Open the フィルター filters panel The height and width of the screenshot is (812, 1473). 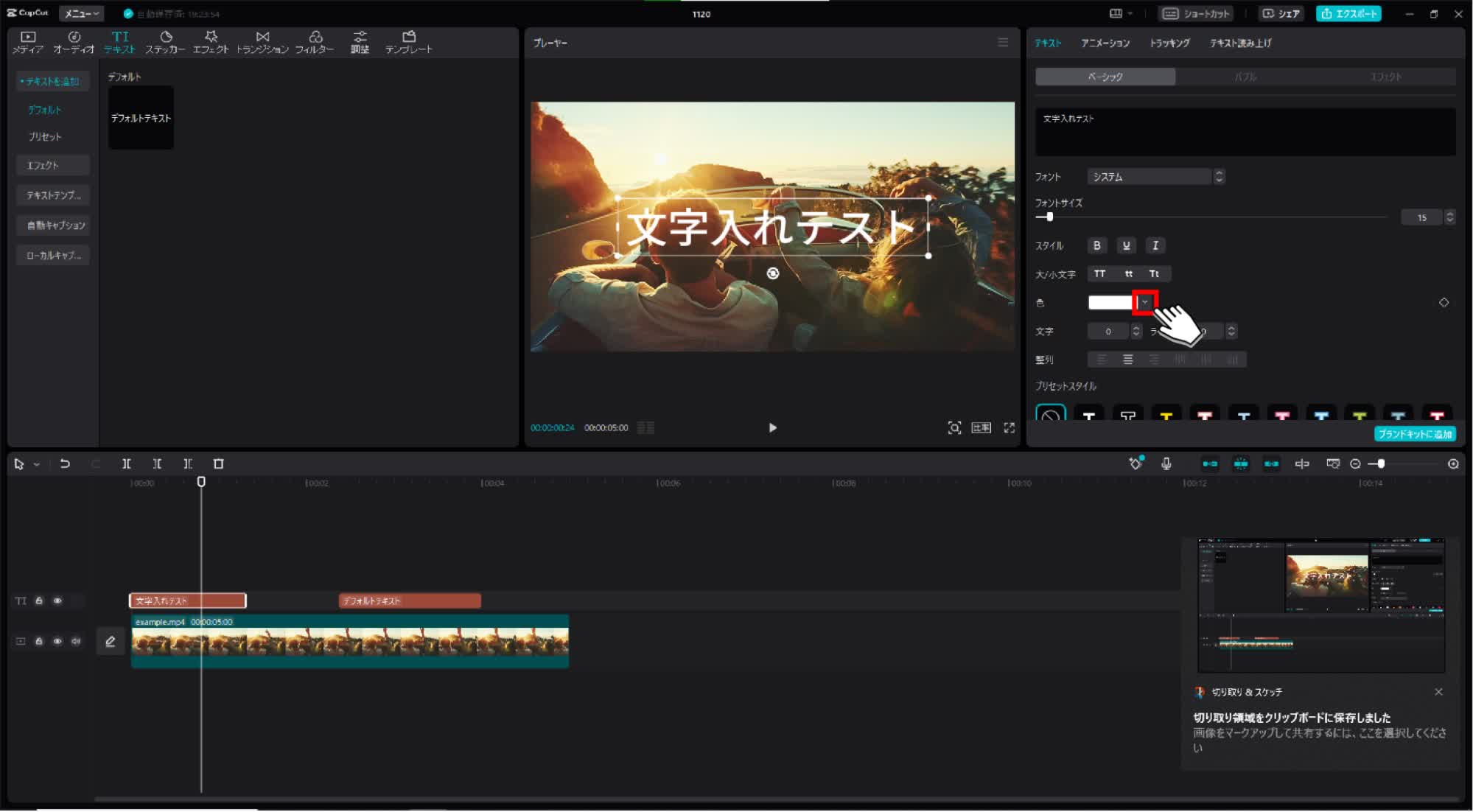click(x=315, y=42)
